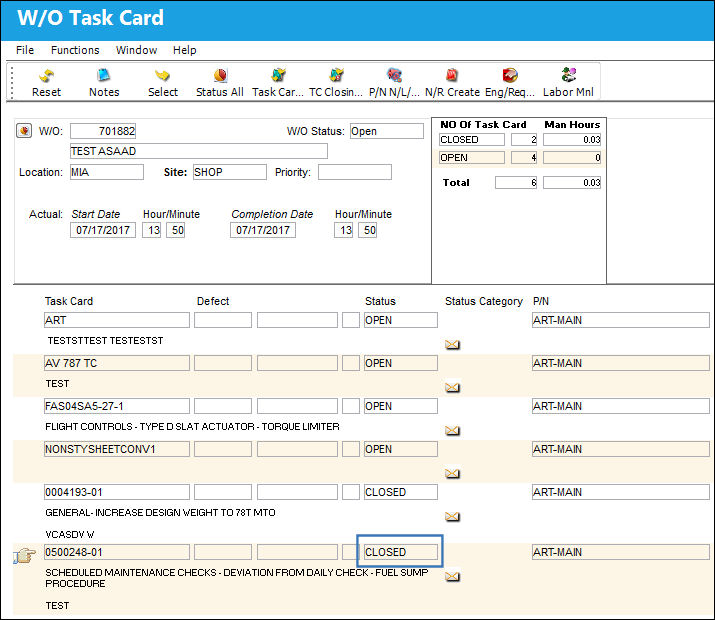
Task: Open the File menu
Action: pyautogui.click(x=25, y=50)
